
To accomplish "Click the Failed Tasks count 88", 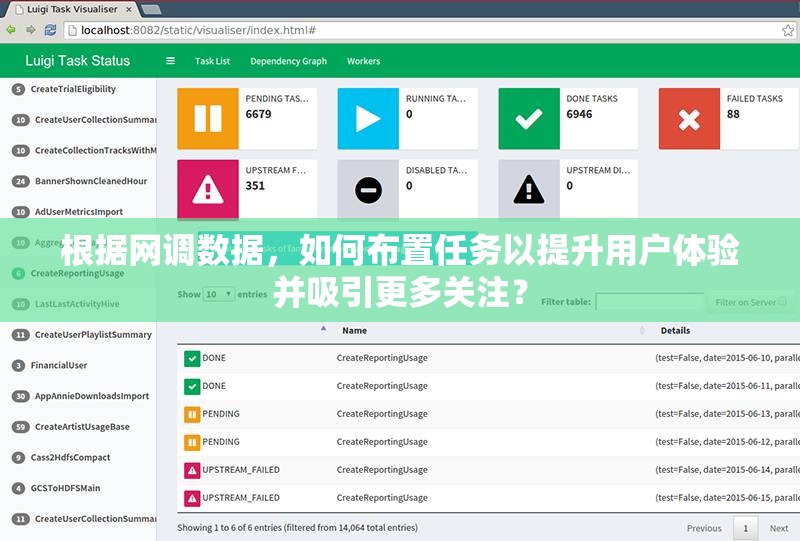I will pos(733,114).
